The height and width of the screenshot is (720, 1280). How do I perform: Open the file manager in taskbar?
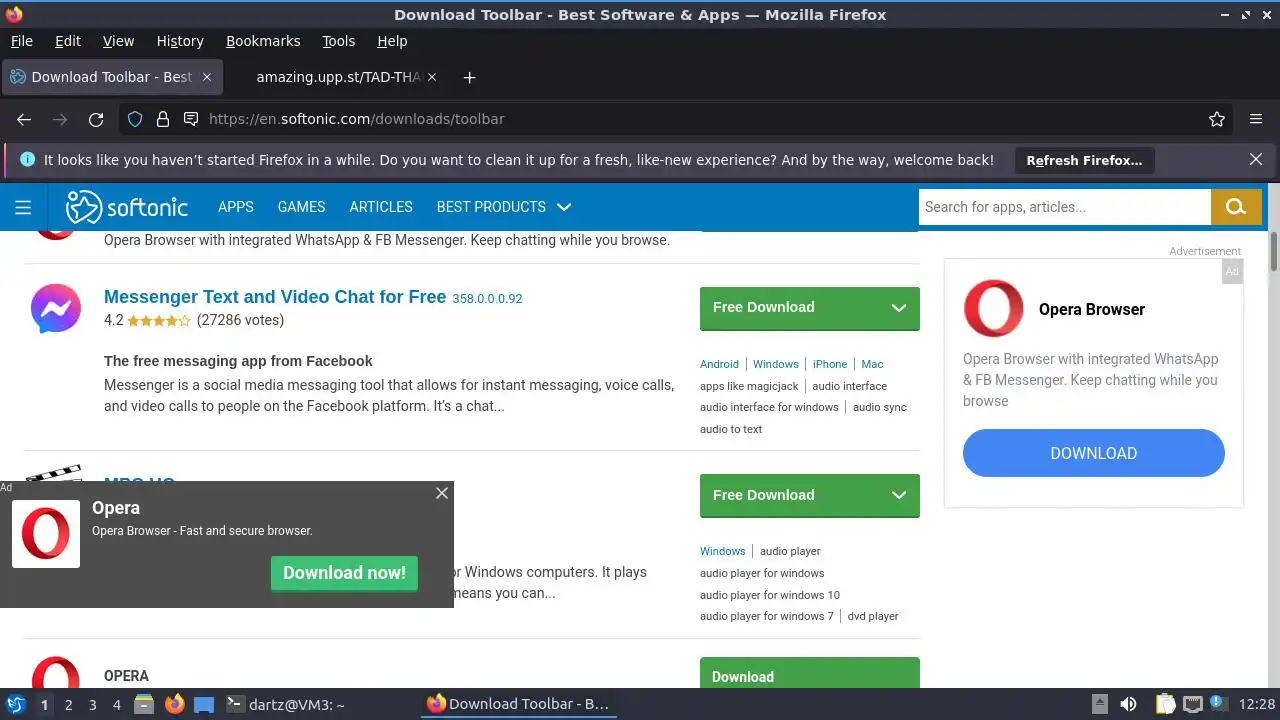[x=144, y=704]
